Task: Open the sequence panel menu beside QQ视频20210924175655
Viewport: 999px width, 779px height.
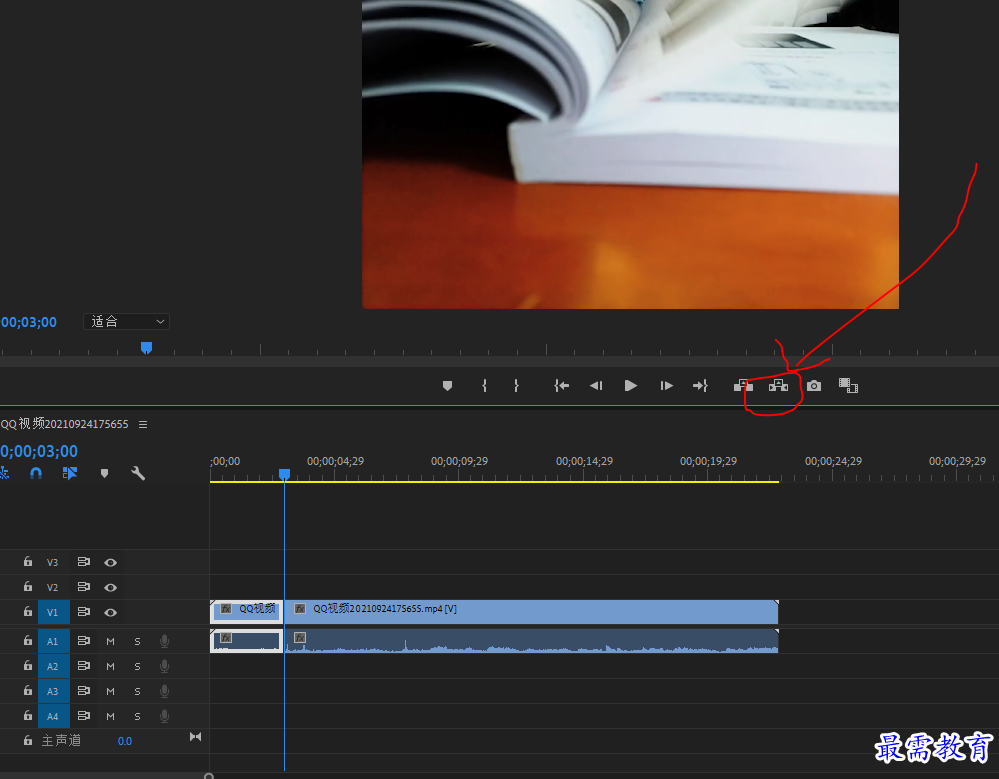Action: 143,424
